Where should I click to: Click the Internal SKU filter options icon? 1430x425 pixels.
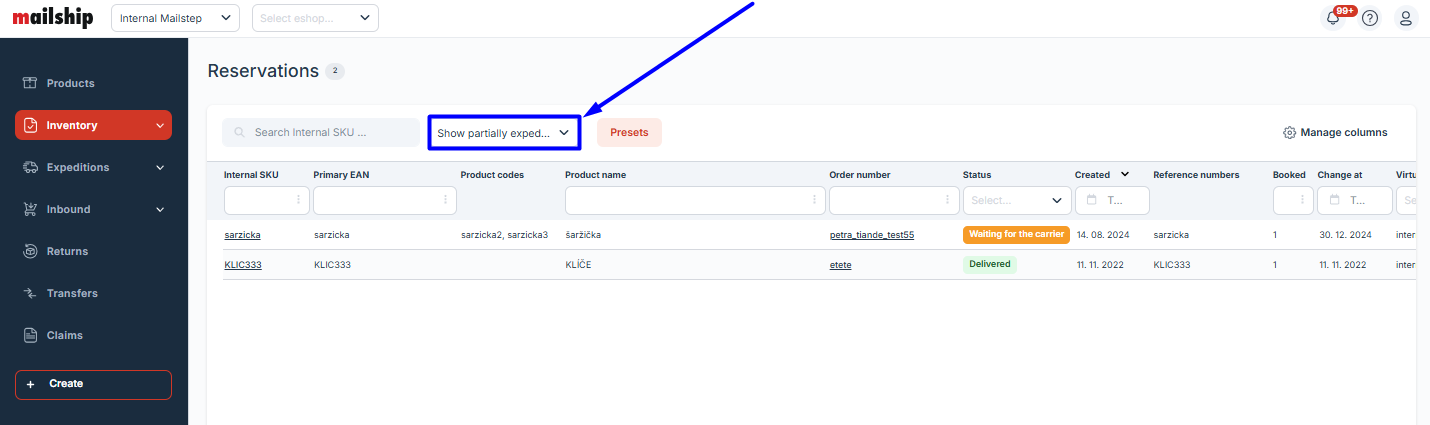[298, 200]
